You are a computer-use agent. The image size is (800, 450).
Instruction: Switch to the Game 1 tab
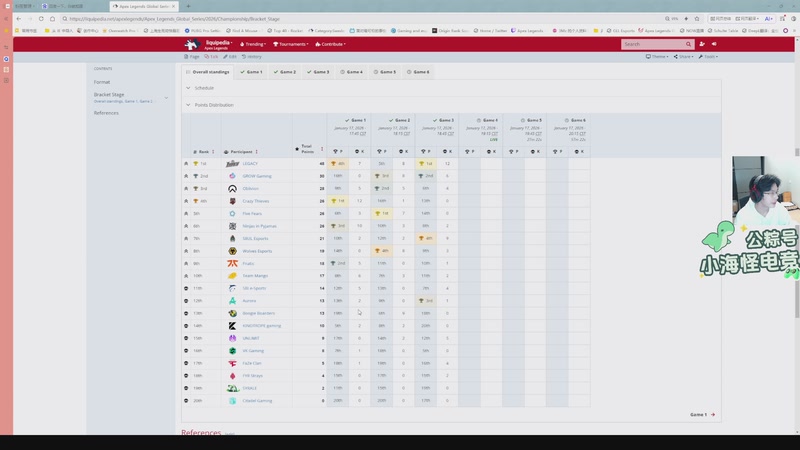tap(251, 72)
